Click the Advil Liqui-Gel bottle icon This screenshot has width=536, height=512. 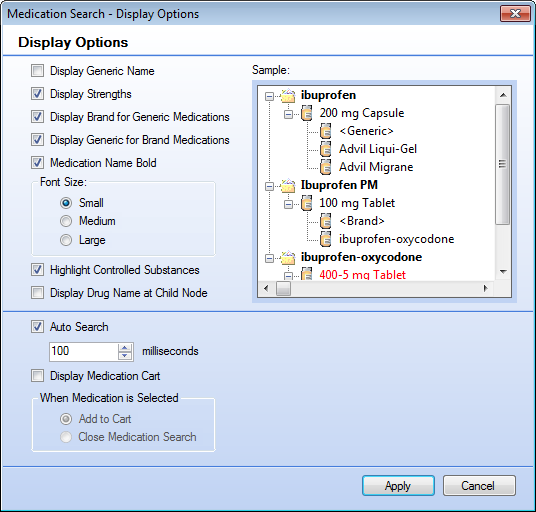click(325, 149)
